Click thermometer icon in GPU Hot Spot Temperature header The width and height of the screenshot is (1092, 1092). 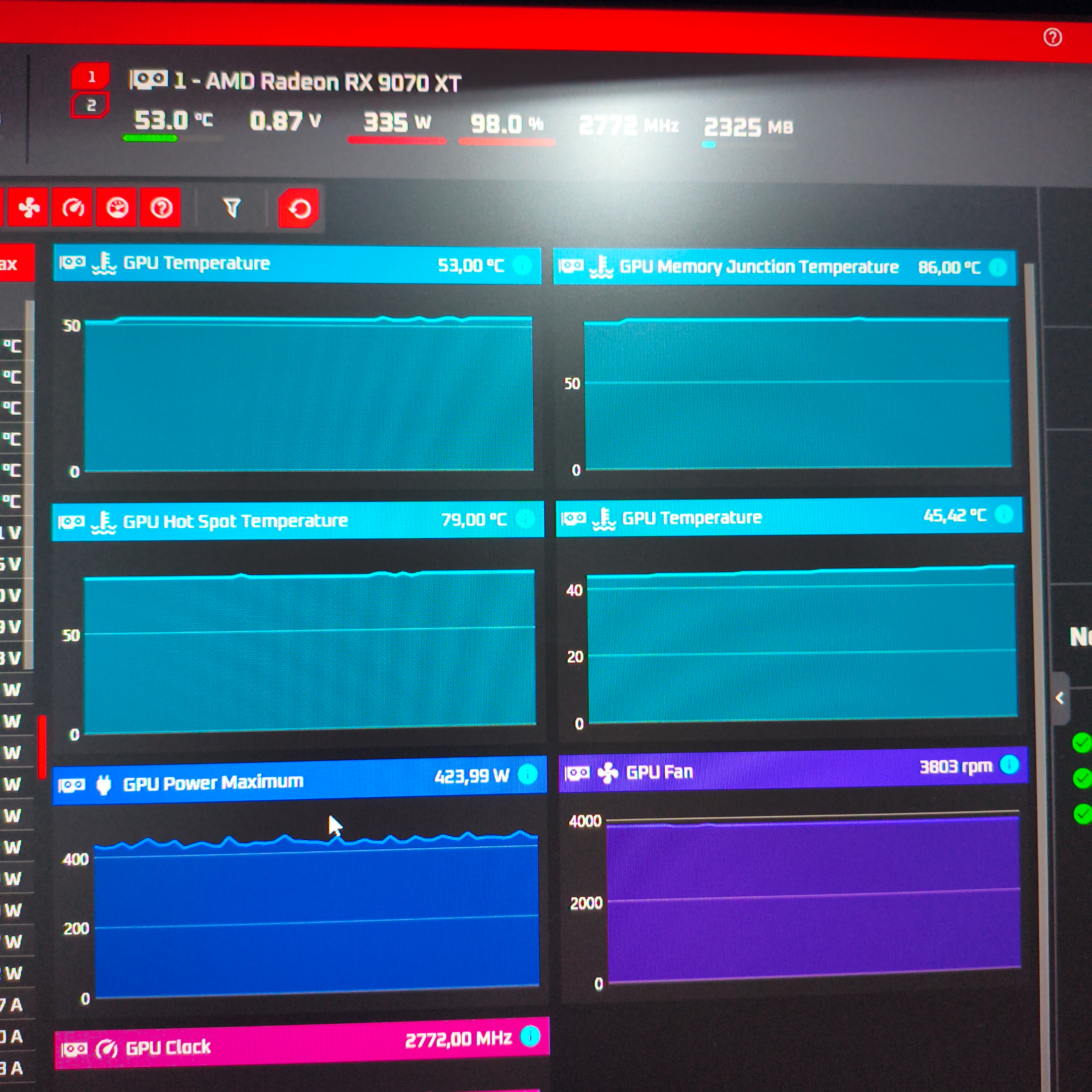coord(104,521)
